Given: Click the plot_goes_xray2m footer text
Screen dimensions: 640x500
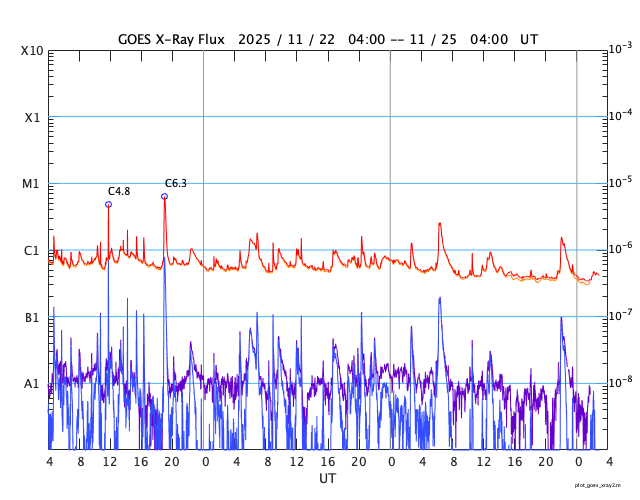Looking at the screenshot, I should tap(599, 485).
